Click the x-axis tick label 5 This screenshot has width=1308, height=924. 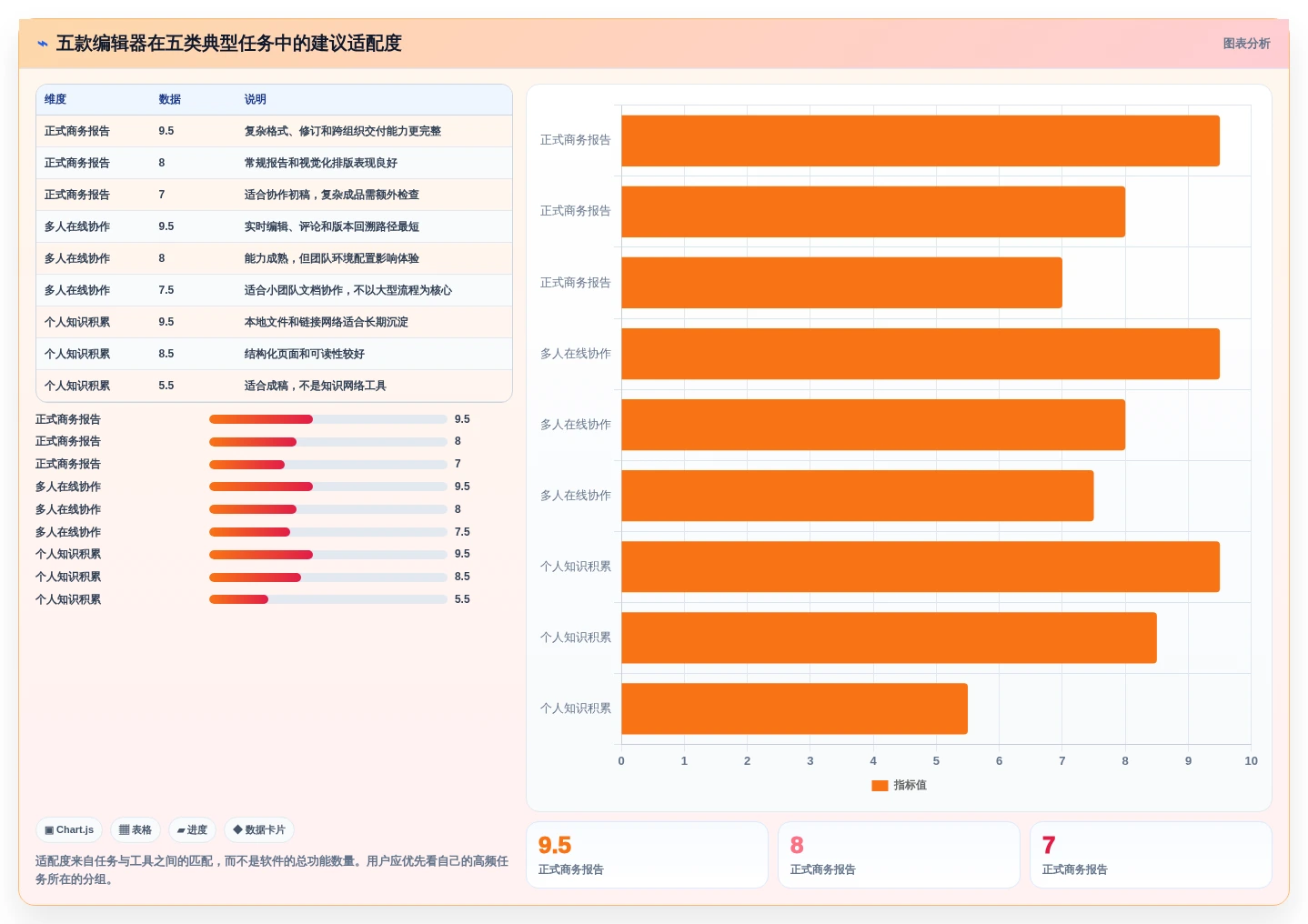pos(936,761)
